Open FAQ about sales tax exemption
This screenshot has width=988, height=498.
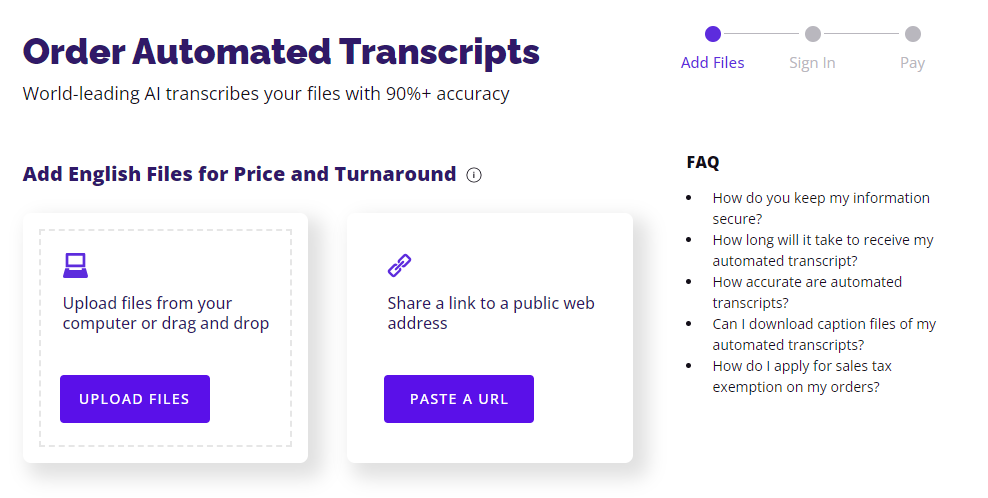tap(802, 376)
